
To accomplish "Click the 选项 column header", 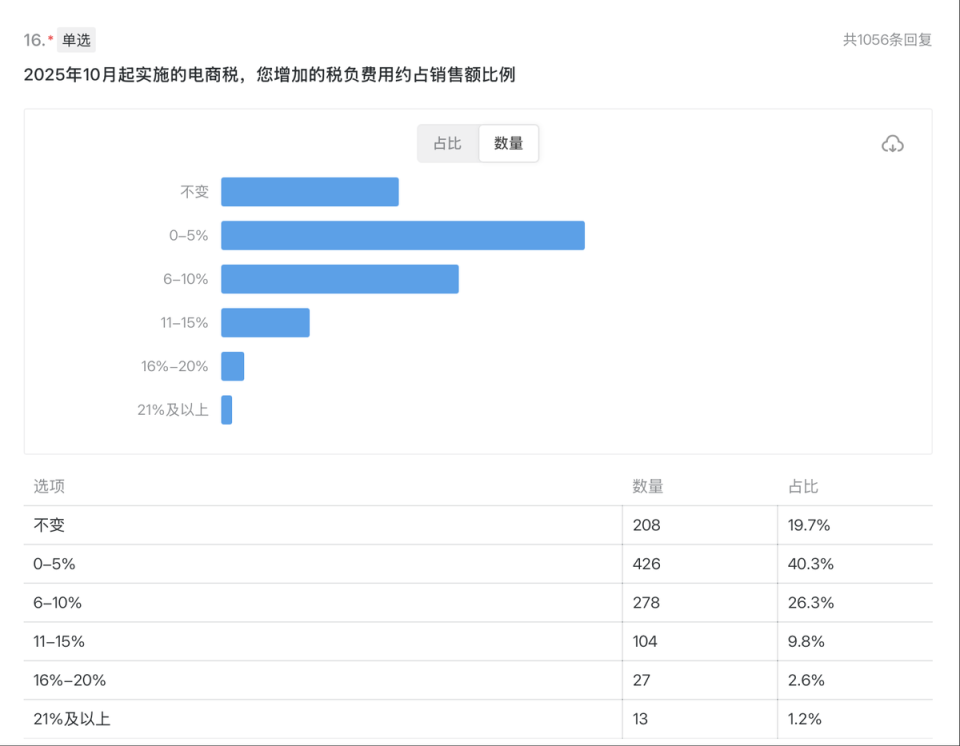I will tap(49, 486).
